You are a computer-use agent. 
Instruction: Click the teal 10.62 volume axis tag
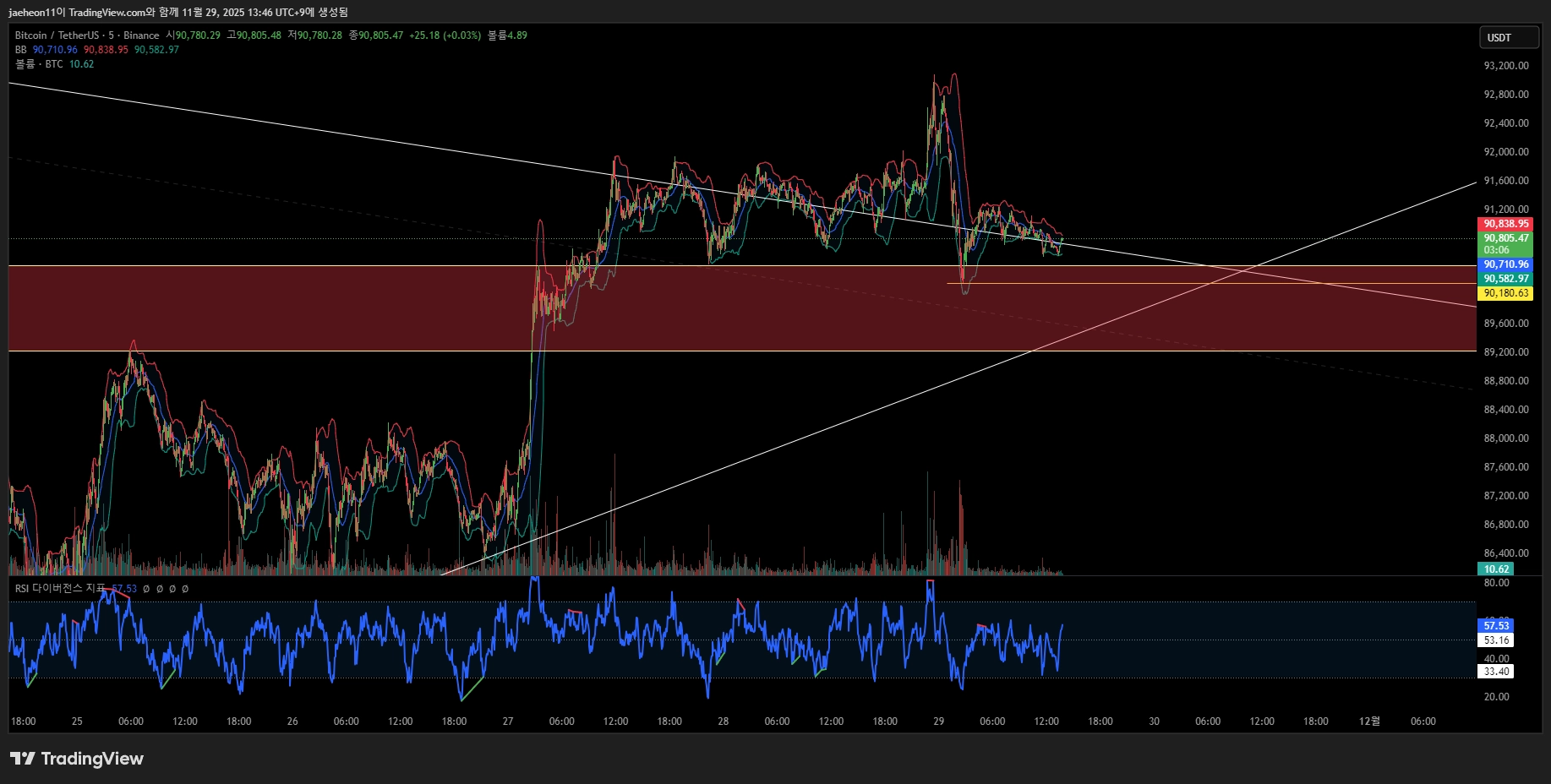click(x=1496, y=569)
